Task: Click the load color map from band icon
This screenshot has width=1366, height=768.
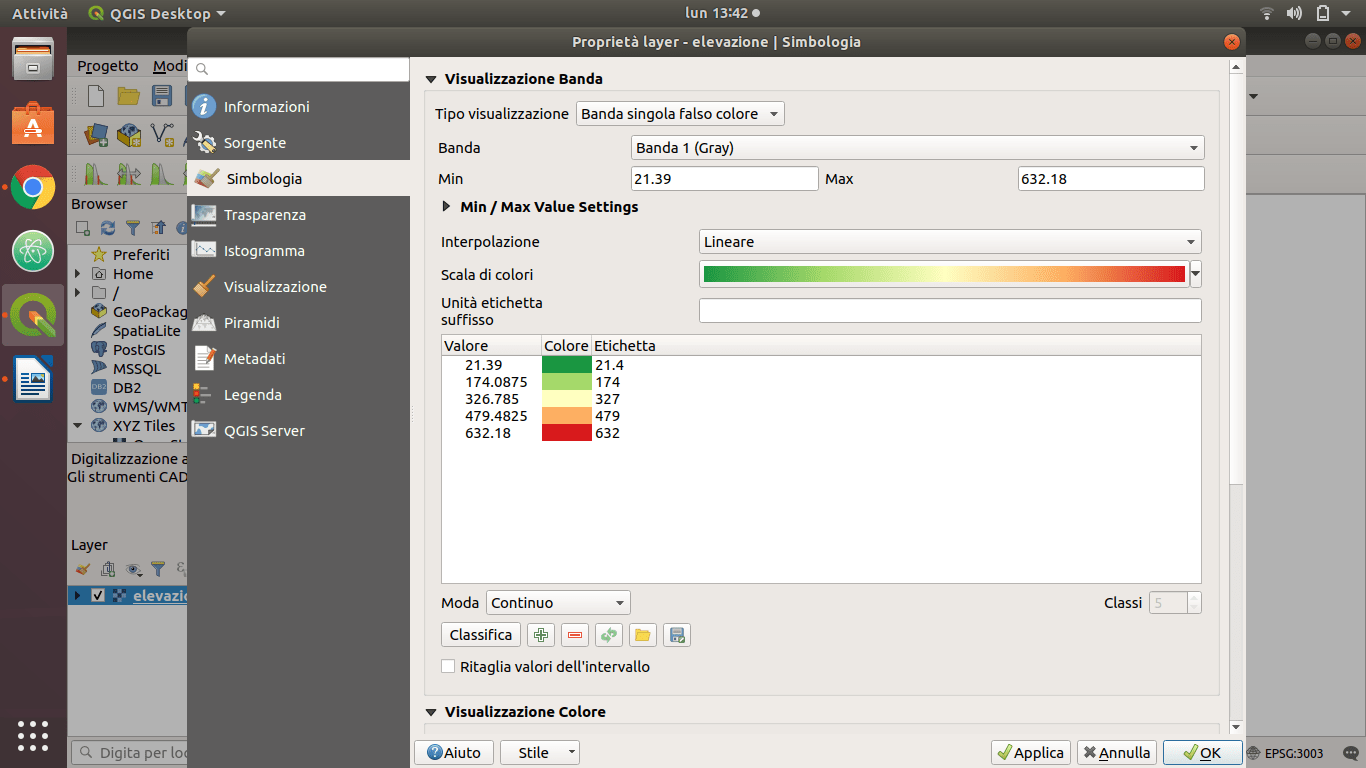Action: (609, 635)
